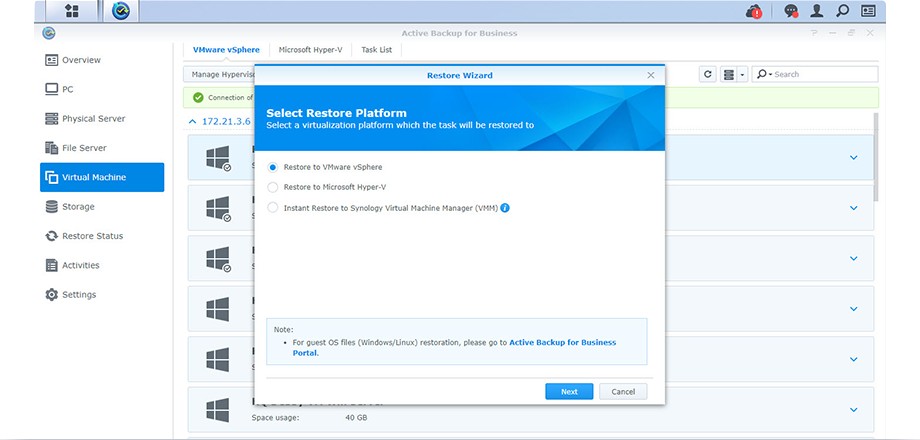Viewport: 920px width, 440px height.
Task: Click the 40 GB space usage value
Action: tap(356, 418)
